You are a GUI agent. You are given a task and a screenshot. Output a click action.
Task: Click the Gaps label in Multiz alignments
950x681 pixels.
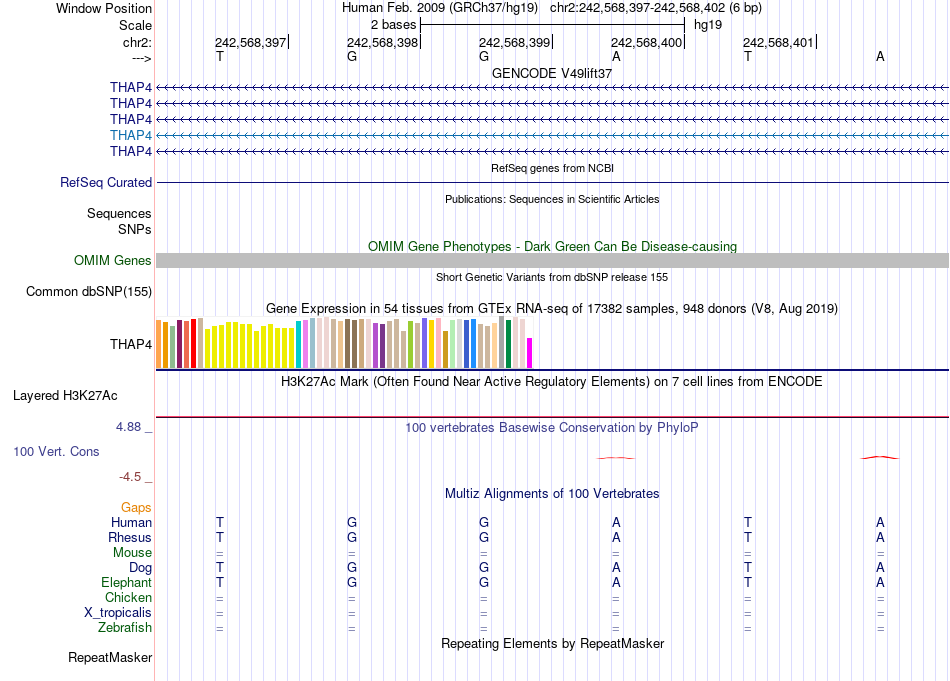tap(136, 508)
